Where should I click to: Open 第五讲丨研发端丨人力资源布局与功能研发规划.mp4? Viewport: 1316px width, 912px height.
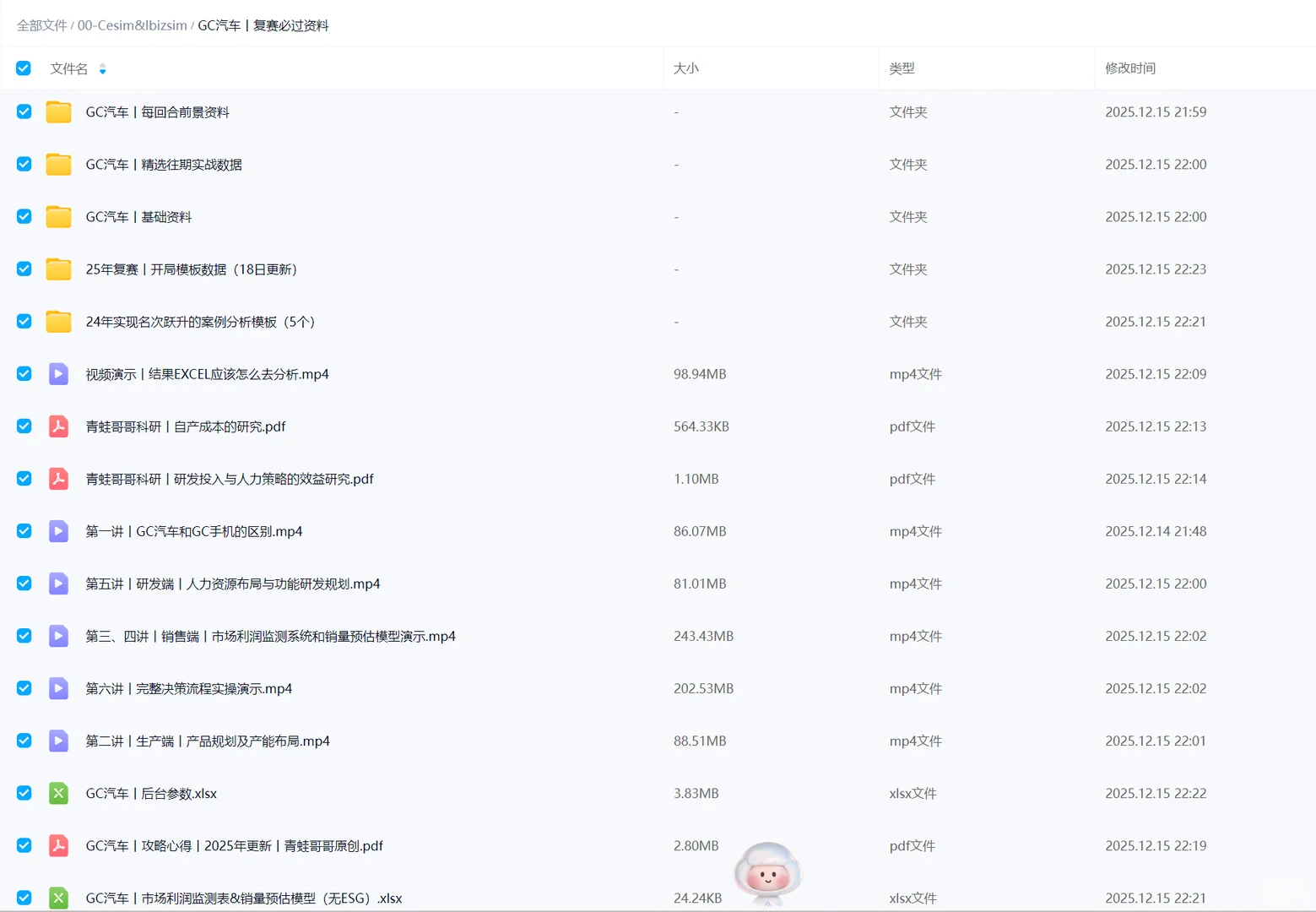233,584
